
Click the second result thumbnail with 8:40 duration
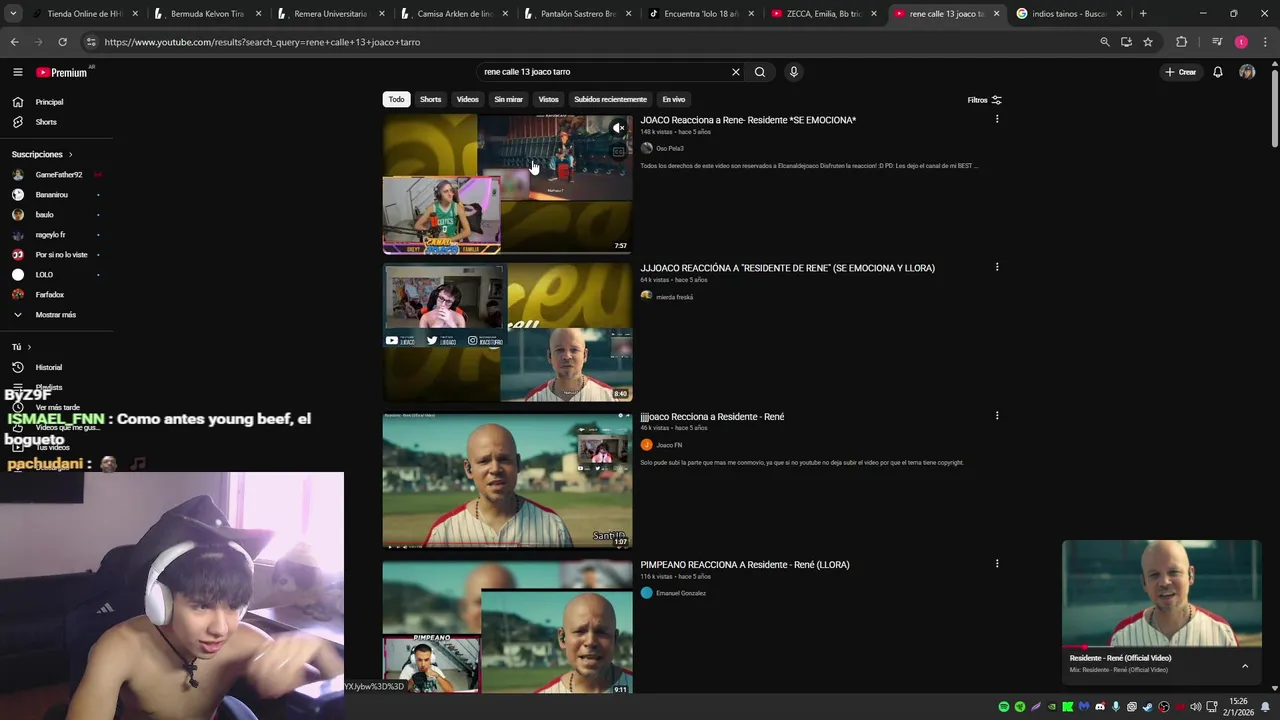(507, 332)
